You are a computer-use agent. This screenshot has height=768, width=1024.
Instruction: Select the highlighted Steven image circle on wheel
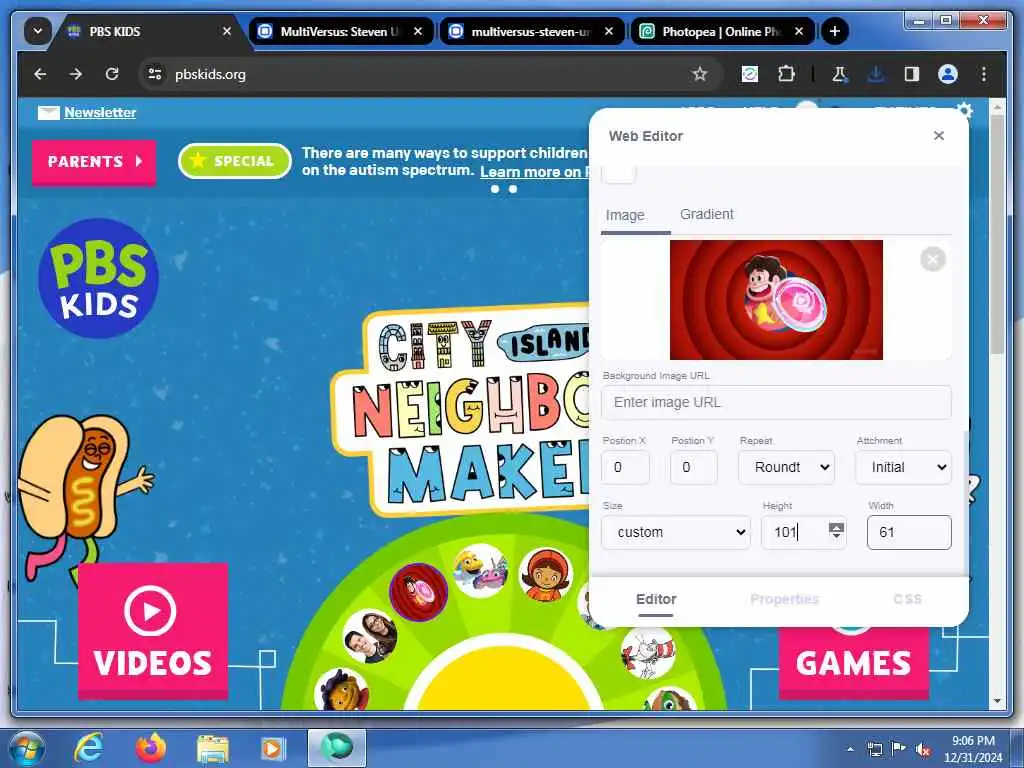click(x=419, y=592)
